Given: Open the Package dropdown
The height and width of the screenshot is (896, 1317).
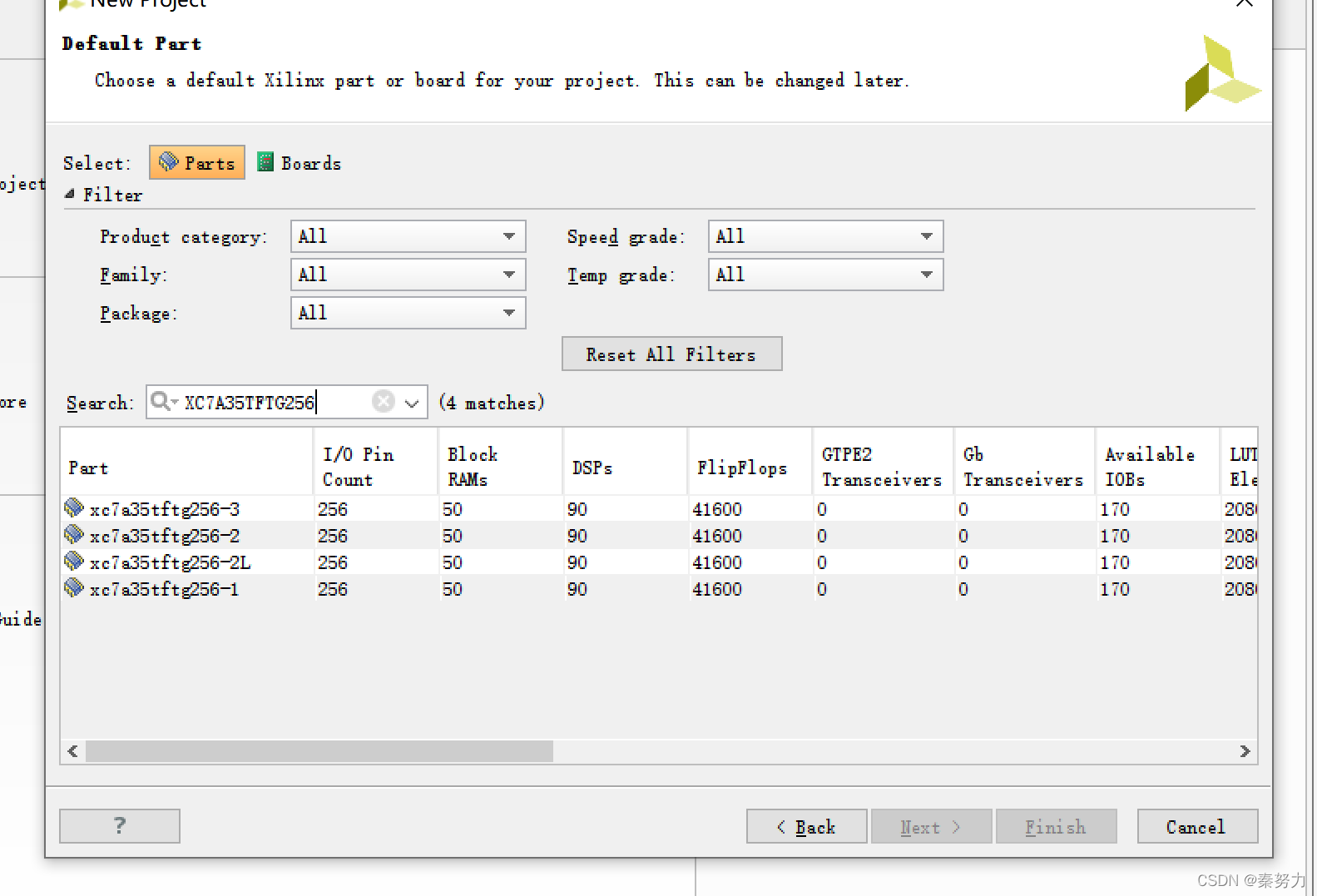Looking at the screenshot, I should click(x=408, y=313).
